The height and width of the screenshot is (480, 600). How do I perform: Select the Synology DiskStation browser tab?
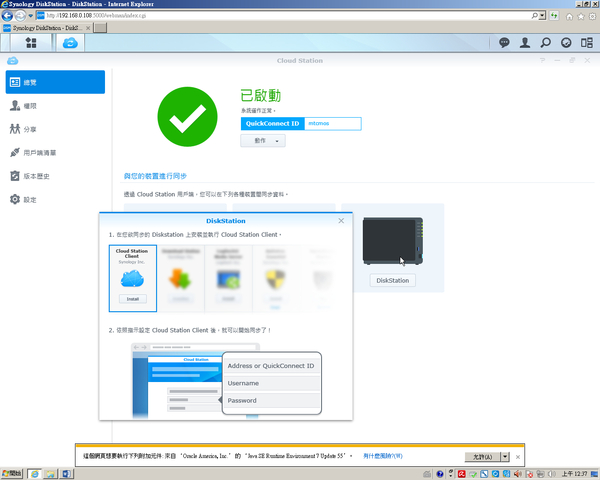46,28
